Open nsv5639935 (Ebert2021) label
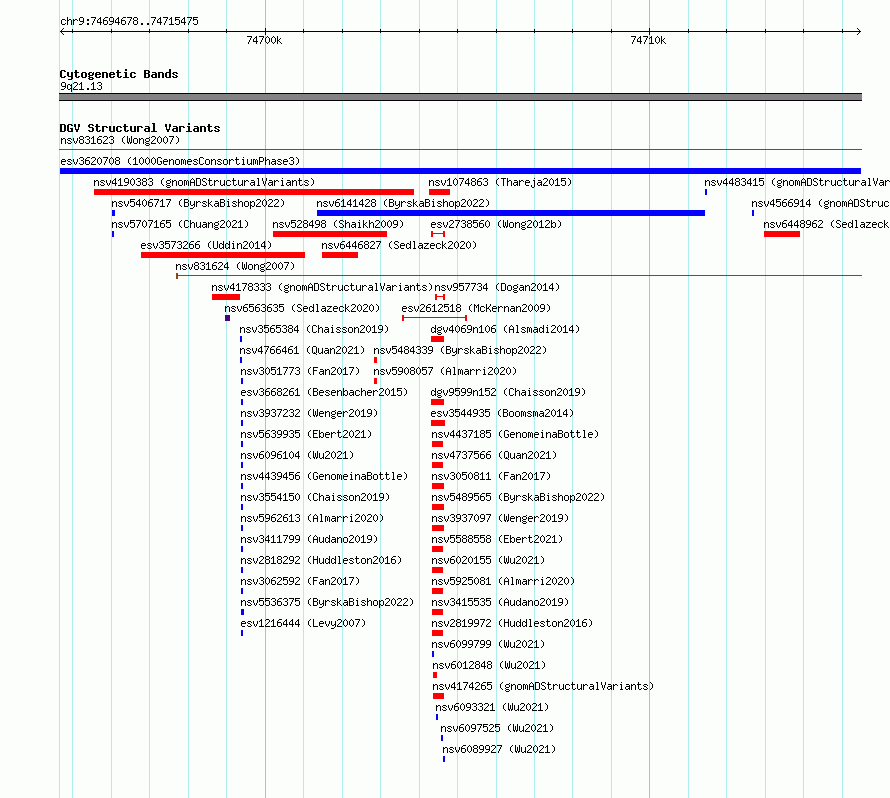Viewport: 890px width, 798px height. (306, 434)
